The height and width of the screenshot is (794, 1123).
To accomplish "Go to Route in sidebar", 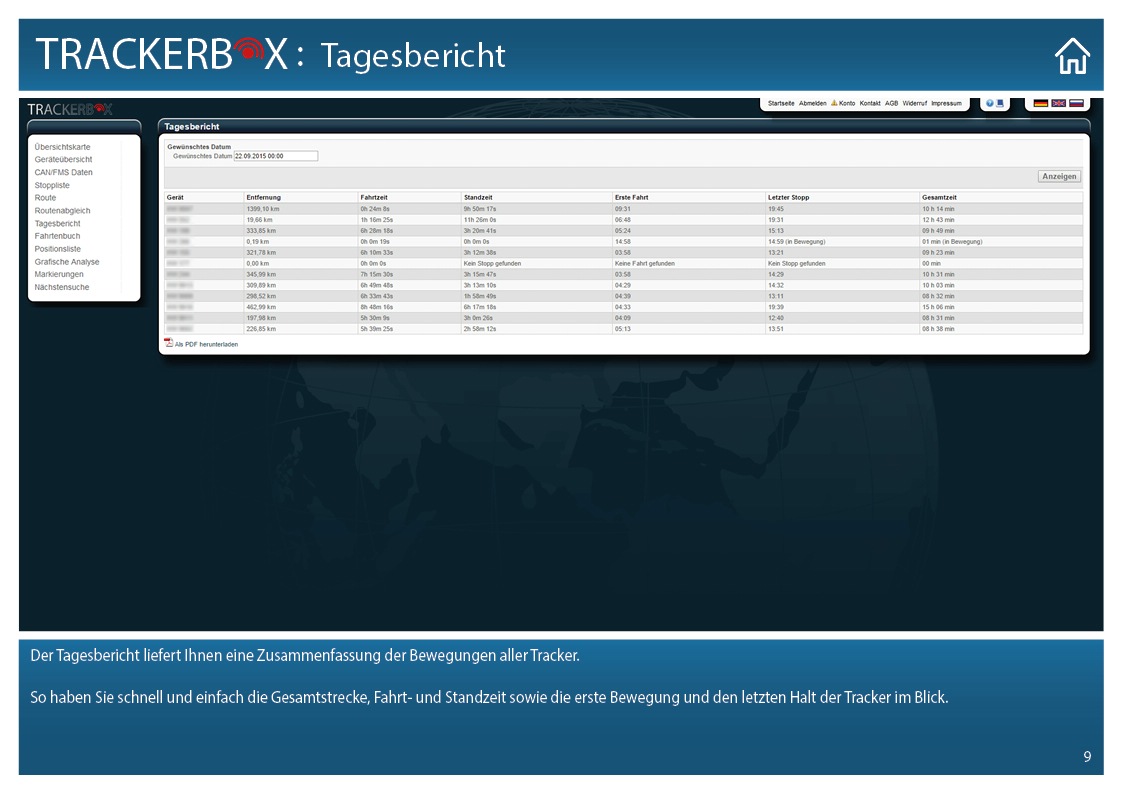I will pos(45,198).
